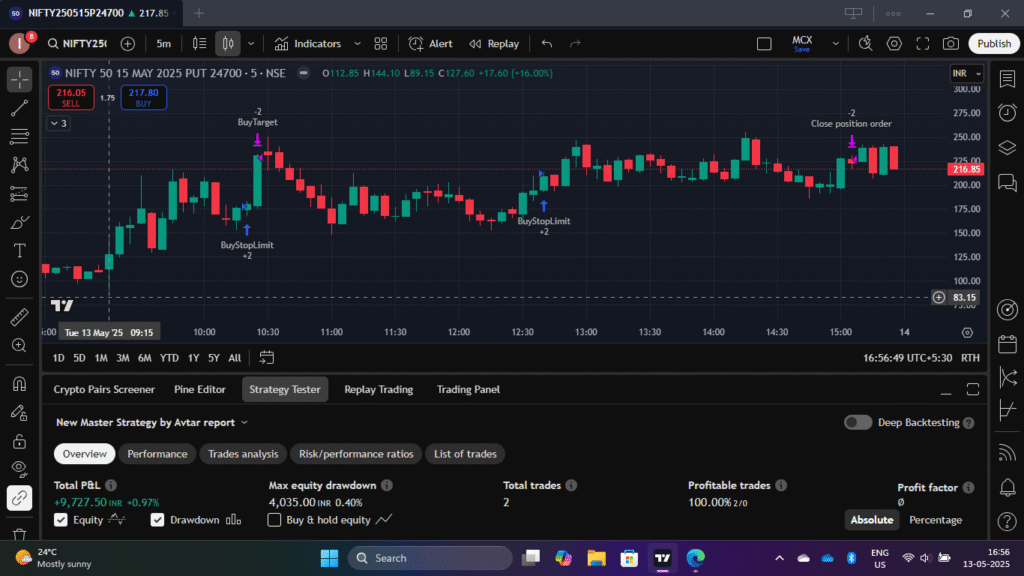Open chart settings hexagon icon
Image resolution: width=1024 pixels, height=576 pixels.
tap(894, 44)
